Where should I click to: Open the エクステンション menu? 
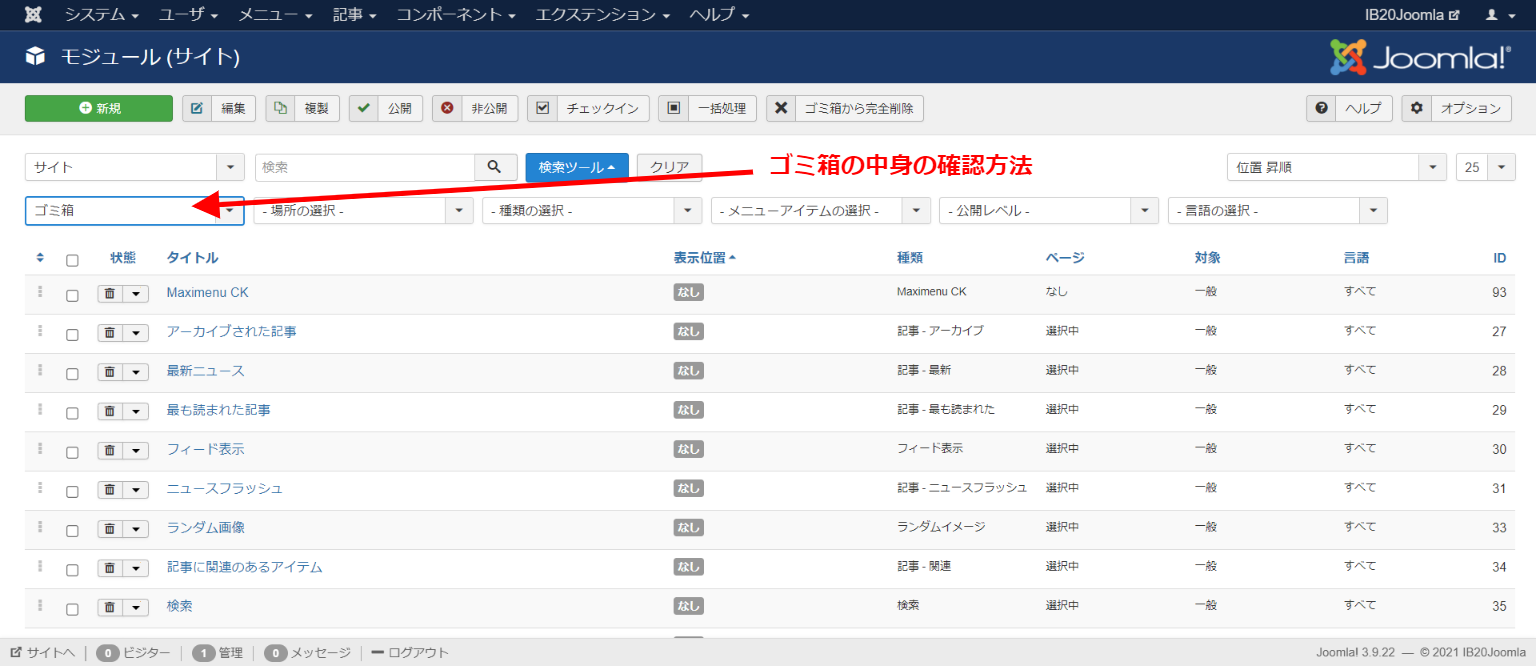(x=601, y=15)
